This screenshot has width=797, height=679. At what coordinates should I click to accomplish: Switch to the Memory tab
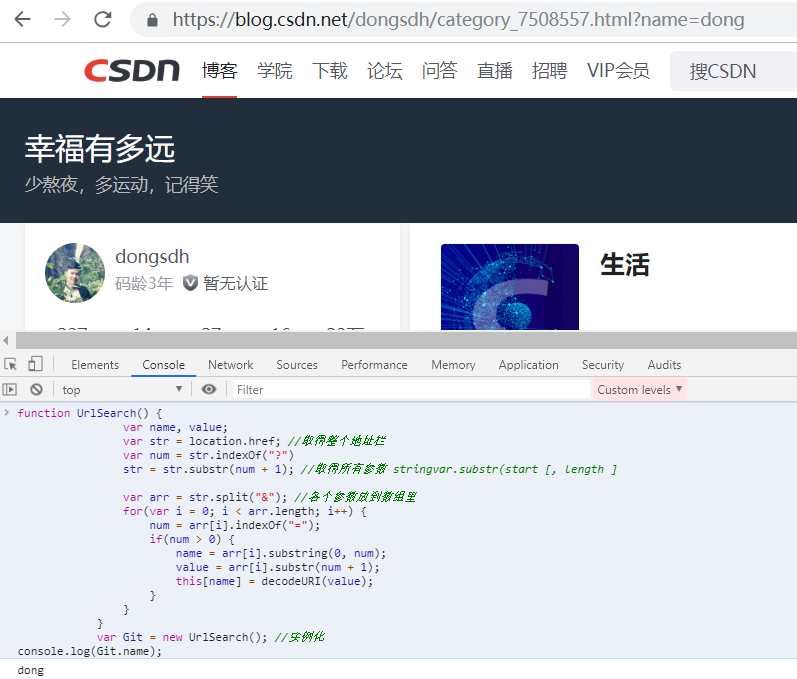[x=453, y=364]
